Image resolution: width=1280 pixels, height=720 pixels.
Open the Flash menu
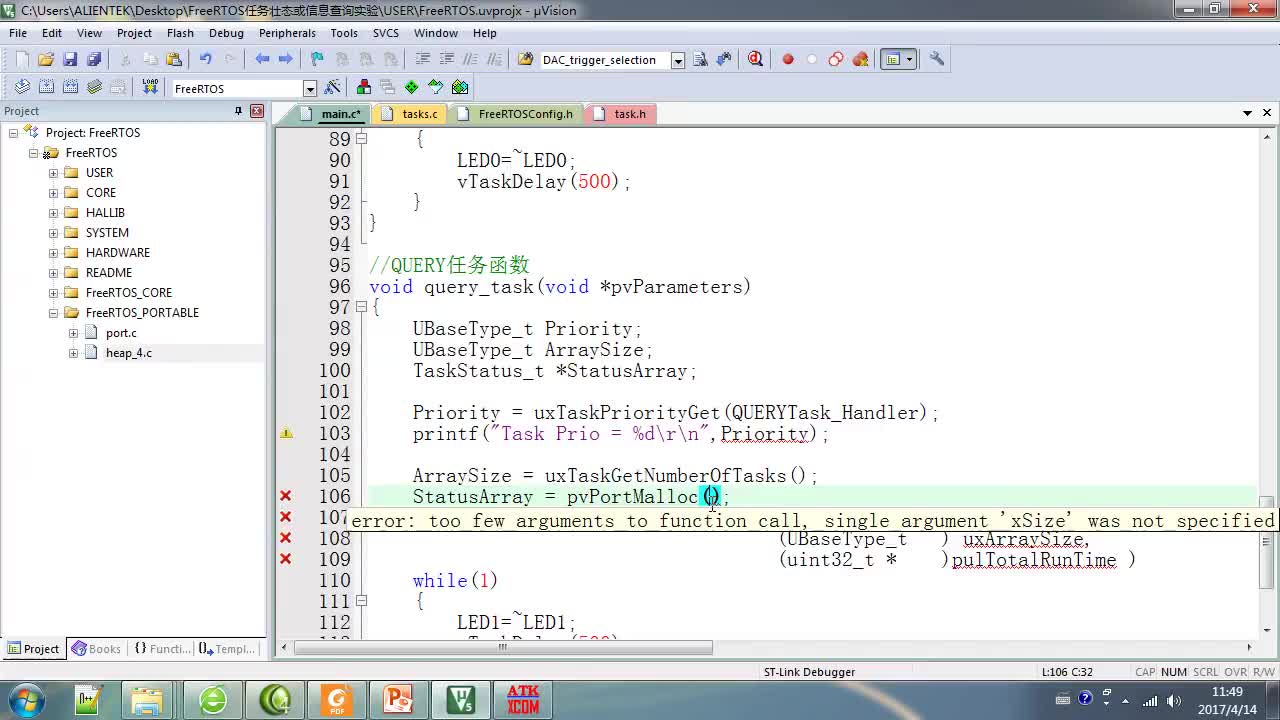(x=180, y=33)
